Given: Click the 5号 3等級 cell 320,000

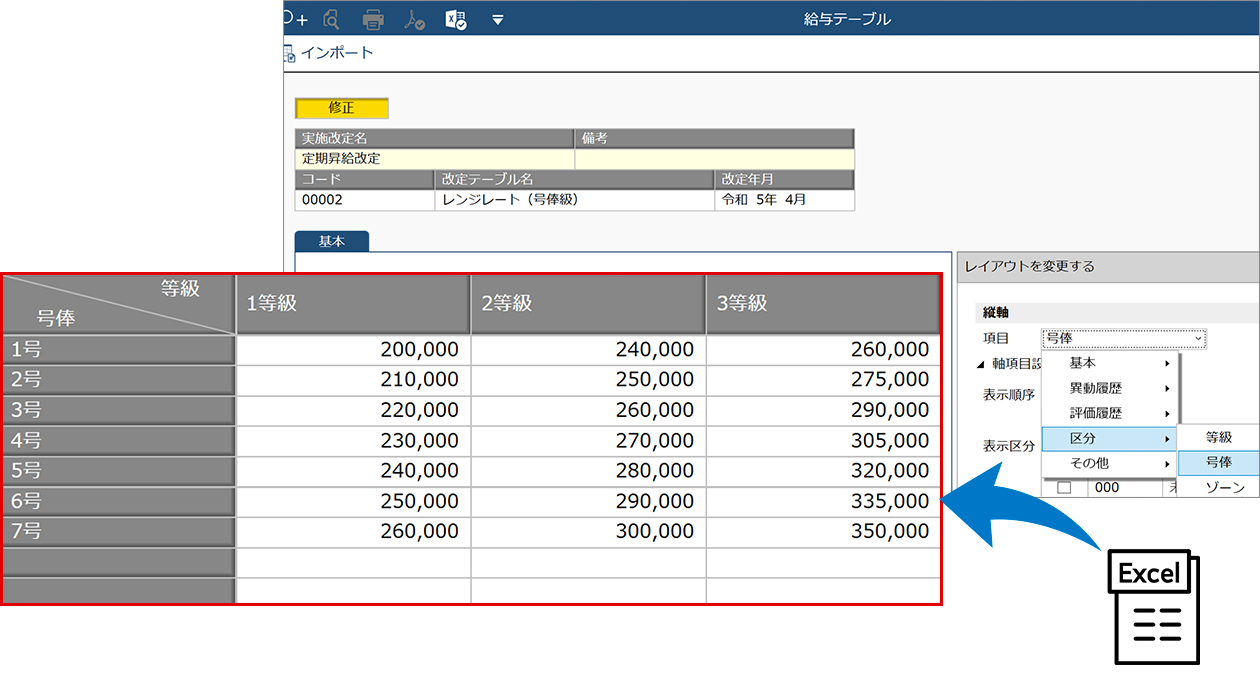Looking at the screenshot, I should (x=823, y=471).
